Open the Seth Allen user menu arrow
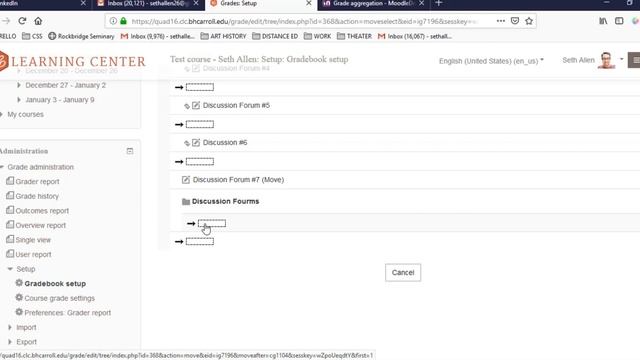640x360 pixels. click(622, 60)
